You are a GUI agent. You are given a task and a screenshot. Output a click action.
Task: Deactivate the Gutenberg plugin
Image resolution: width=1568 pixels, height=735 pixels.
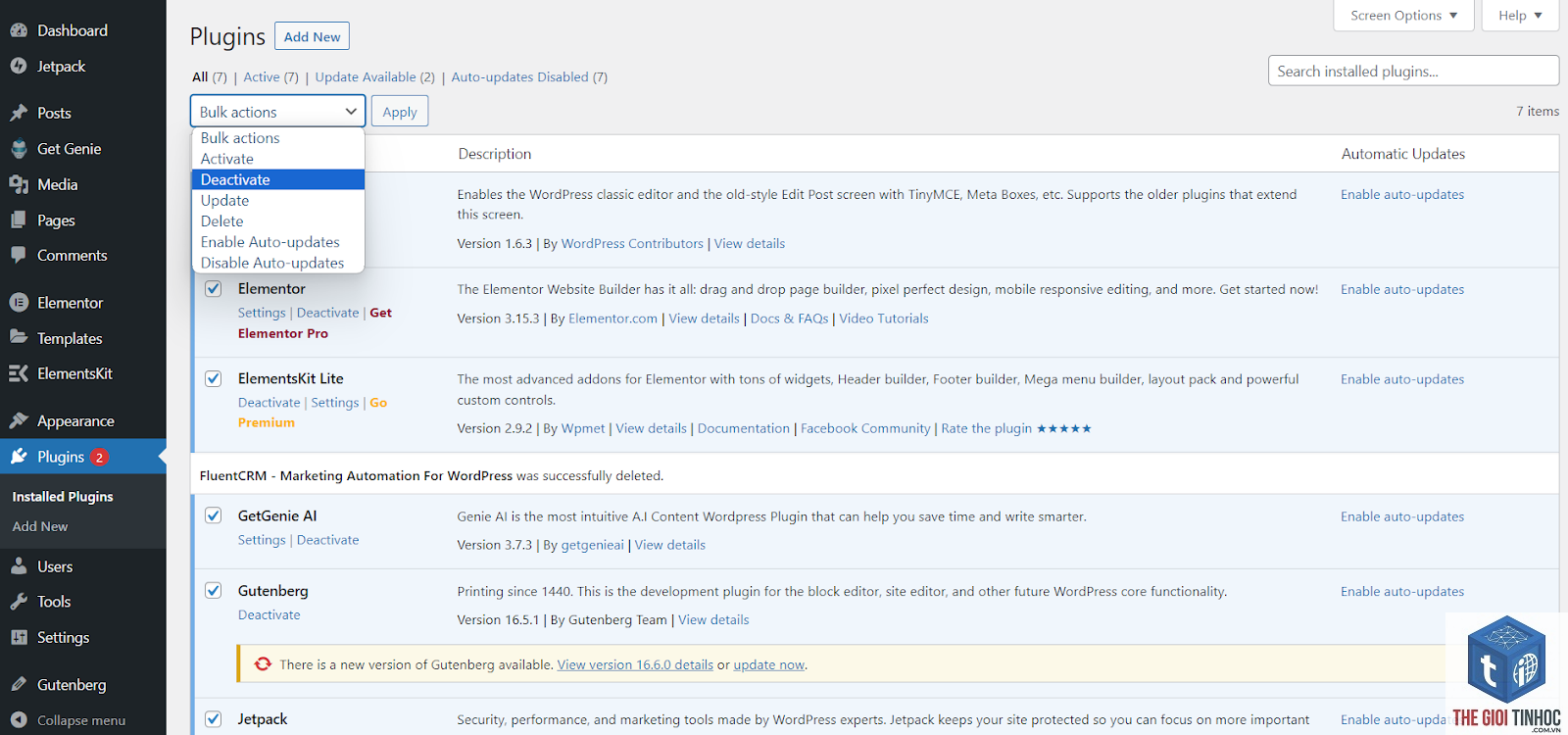pos(269,614)
